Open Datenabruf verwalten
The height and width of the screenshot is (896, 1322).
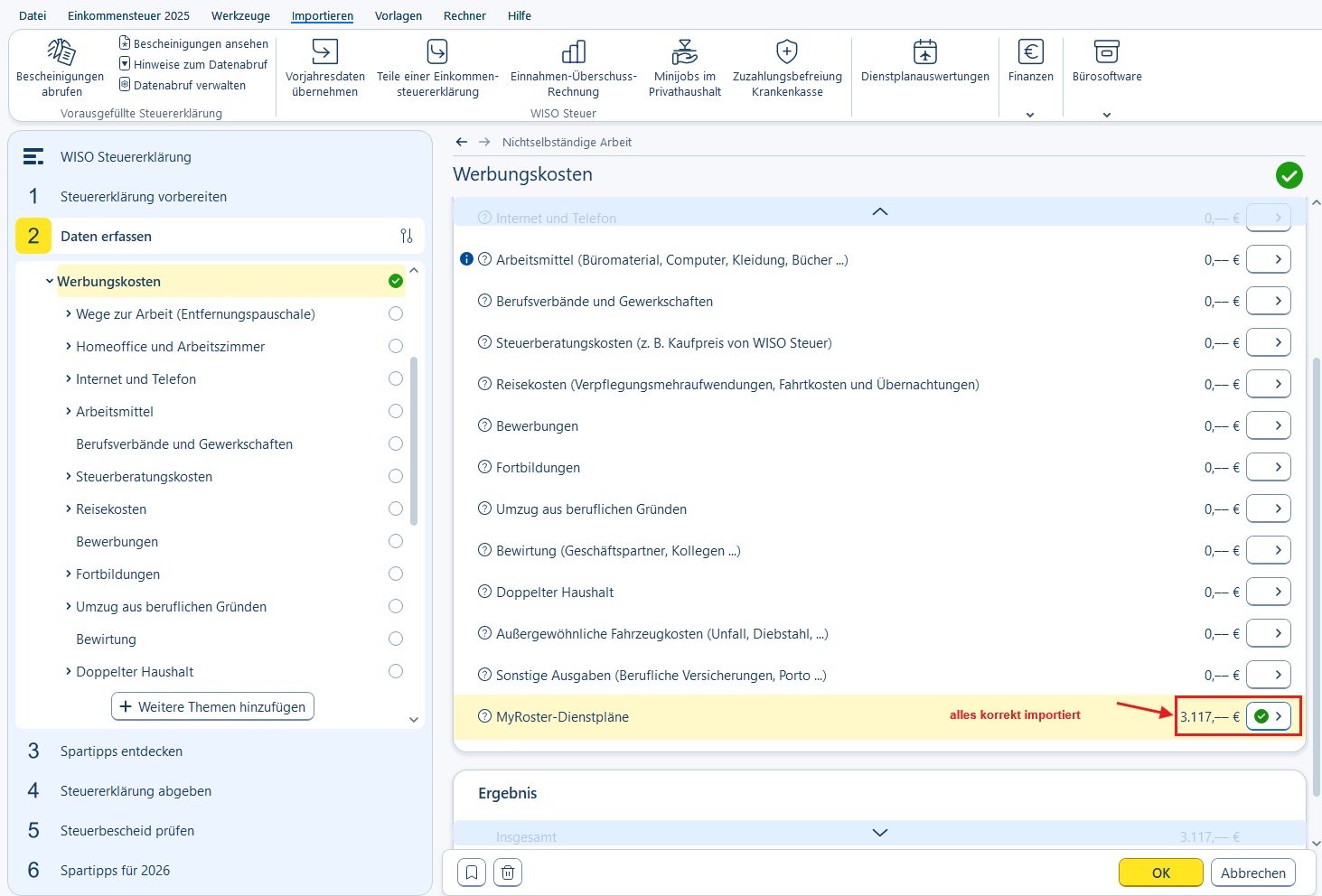(x=183, y=85)
